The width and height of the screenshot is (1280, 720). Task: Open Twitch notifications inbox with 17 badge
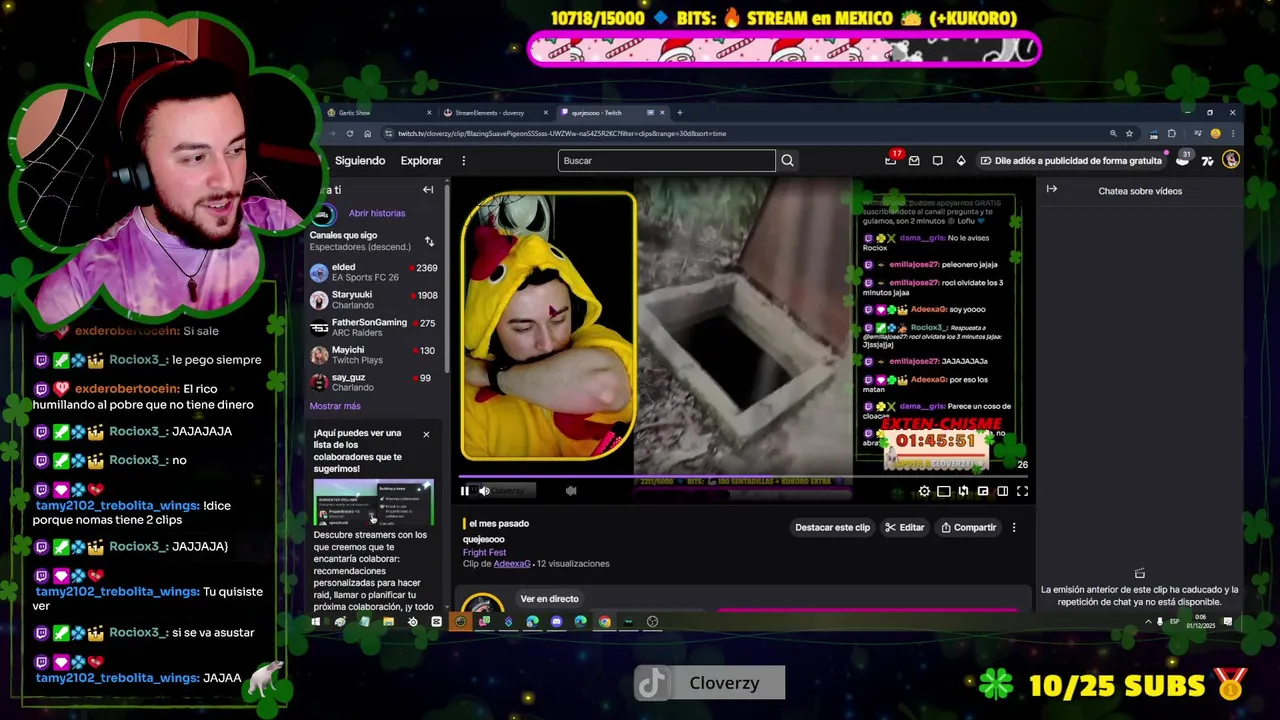[x=891, y=160]
